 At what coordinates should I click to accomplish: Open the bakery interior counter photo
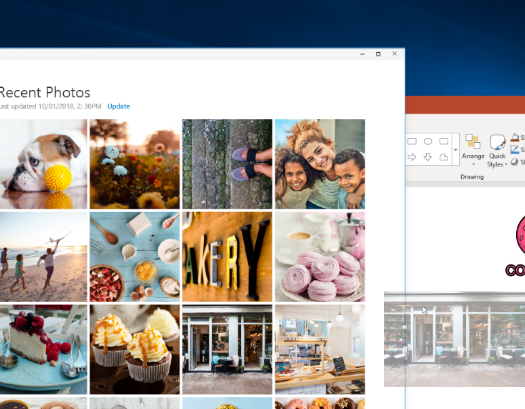[320, 349]
